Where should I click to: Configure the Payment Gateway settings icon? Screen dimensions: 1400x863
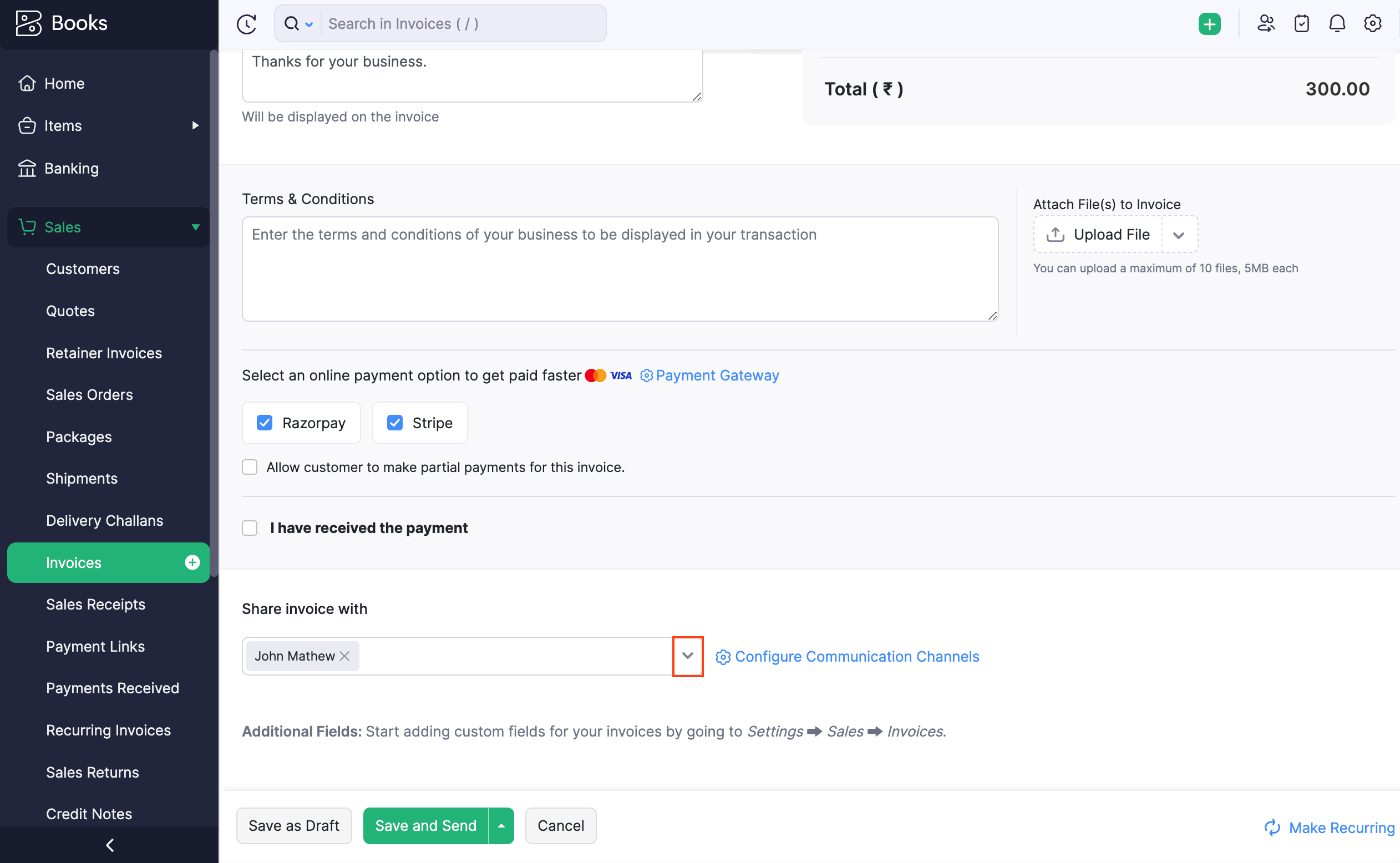coord(646,375)
